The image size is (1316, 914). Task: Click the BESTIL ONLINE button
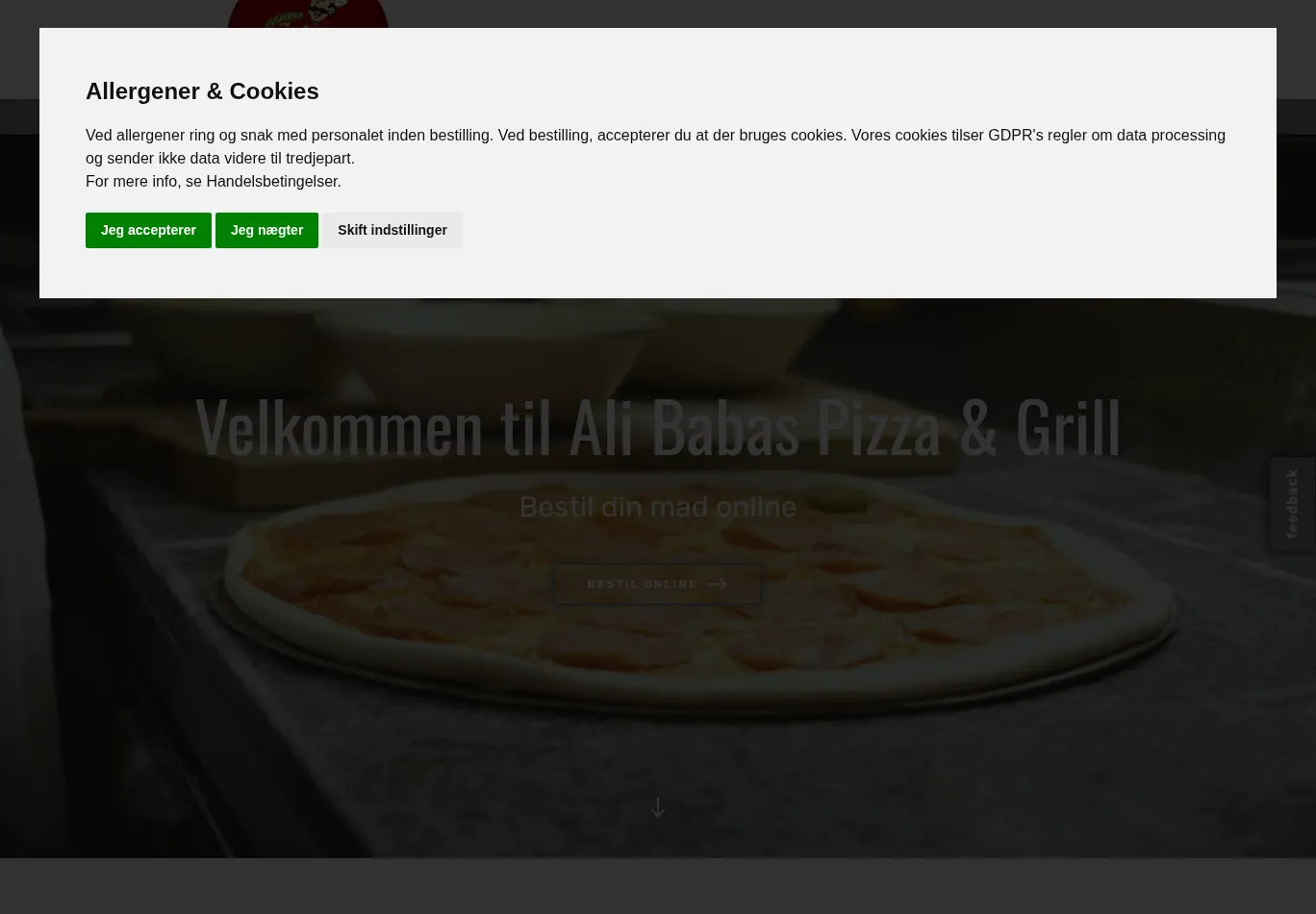pyautogui.click(x=657, y=584)
